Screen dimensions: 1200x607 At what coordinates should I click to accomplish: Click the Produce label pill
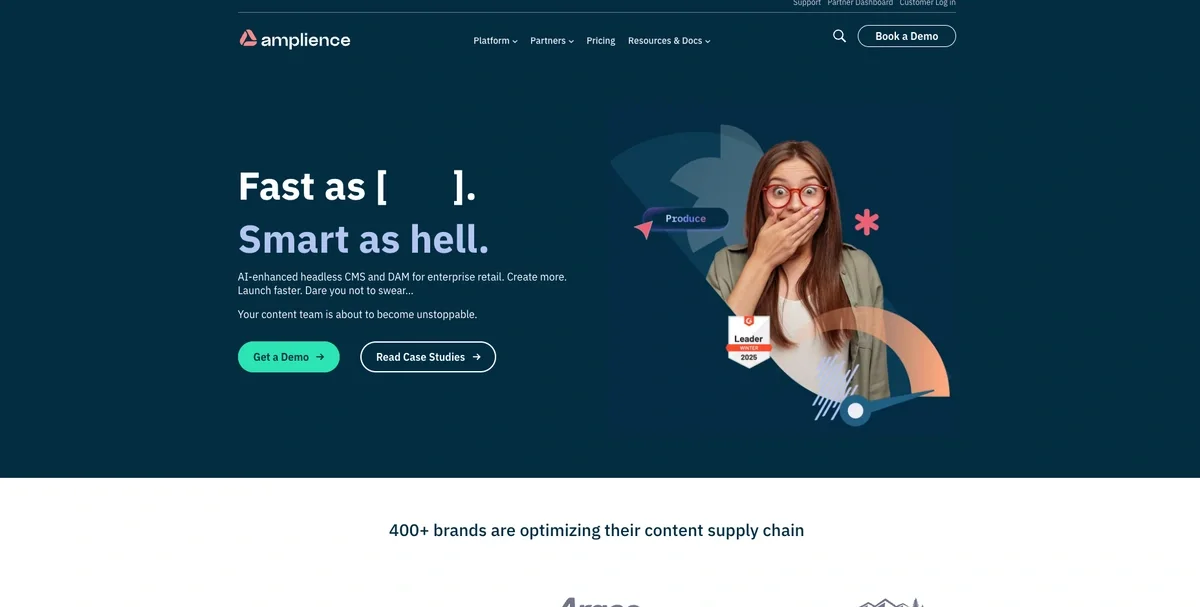[686, 218]
